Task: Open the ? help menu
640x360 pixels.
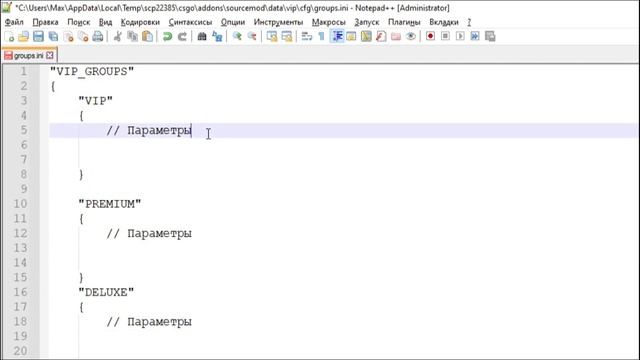Action: point(469,22)
